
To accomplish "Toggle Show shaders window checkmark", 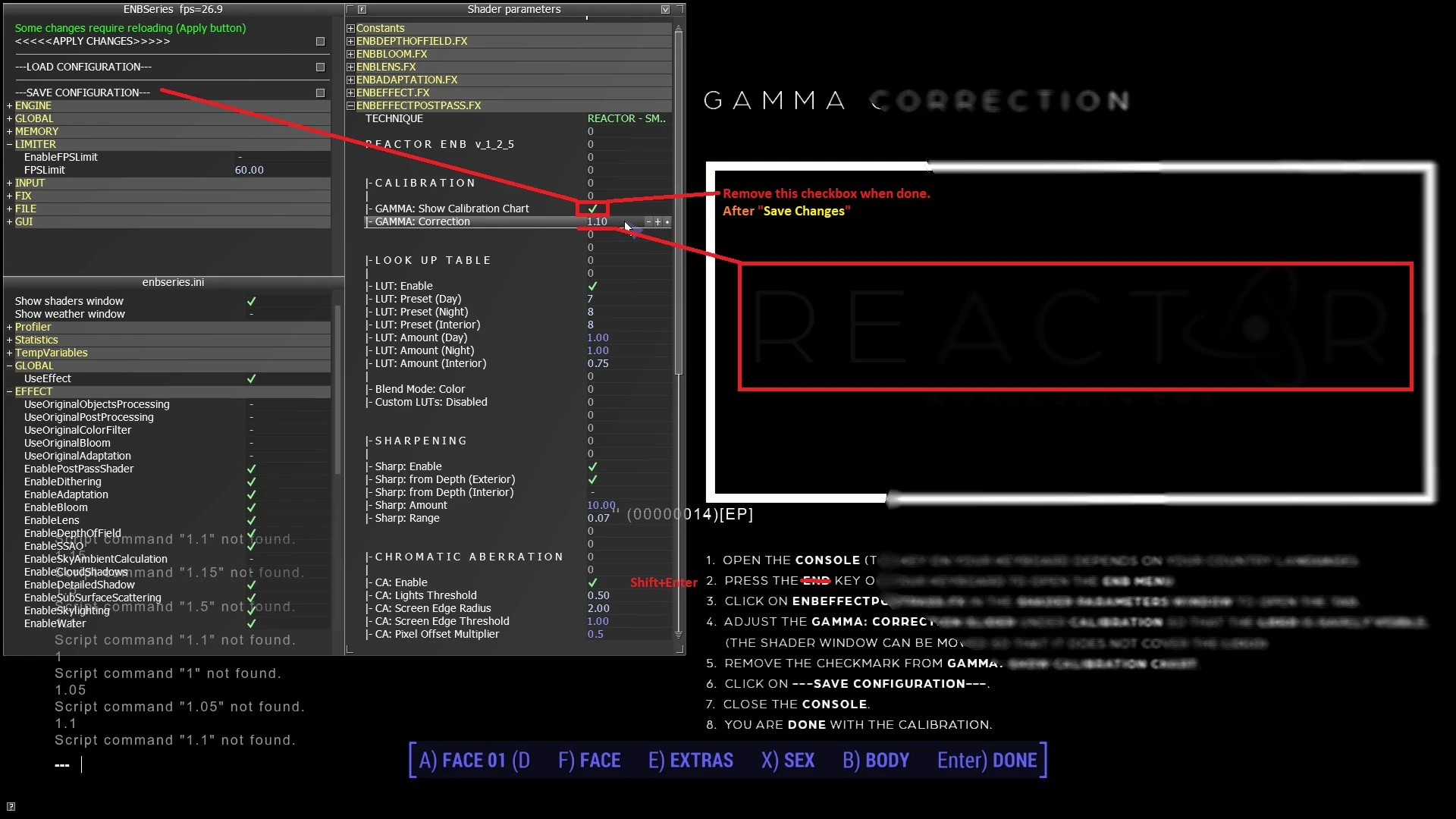I will (x=251, y=302).
